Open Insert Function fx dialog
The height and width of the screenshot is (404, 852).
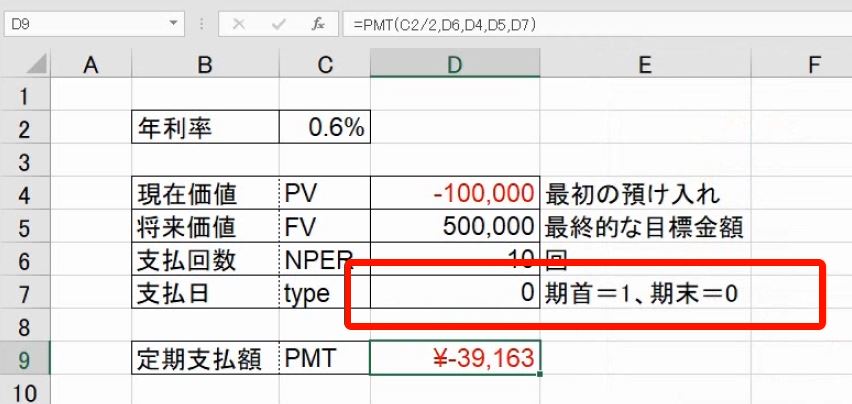point(318,24)
